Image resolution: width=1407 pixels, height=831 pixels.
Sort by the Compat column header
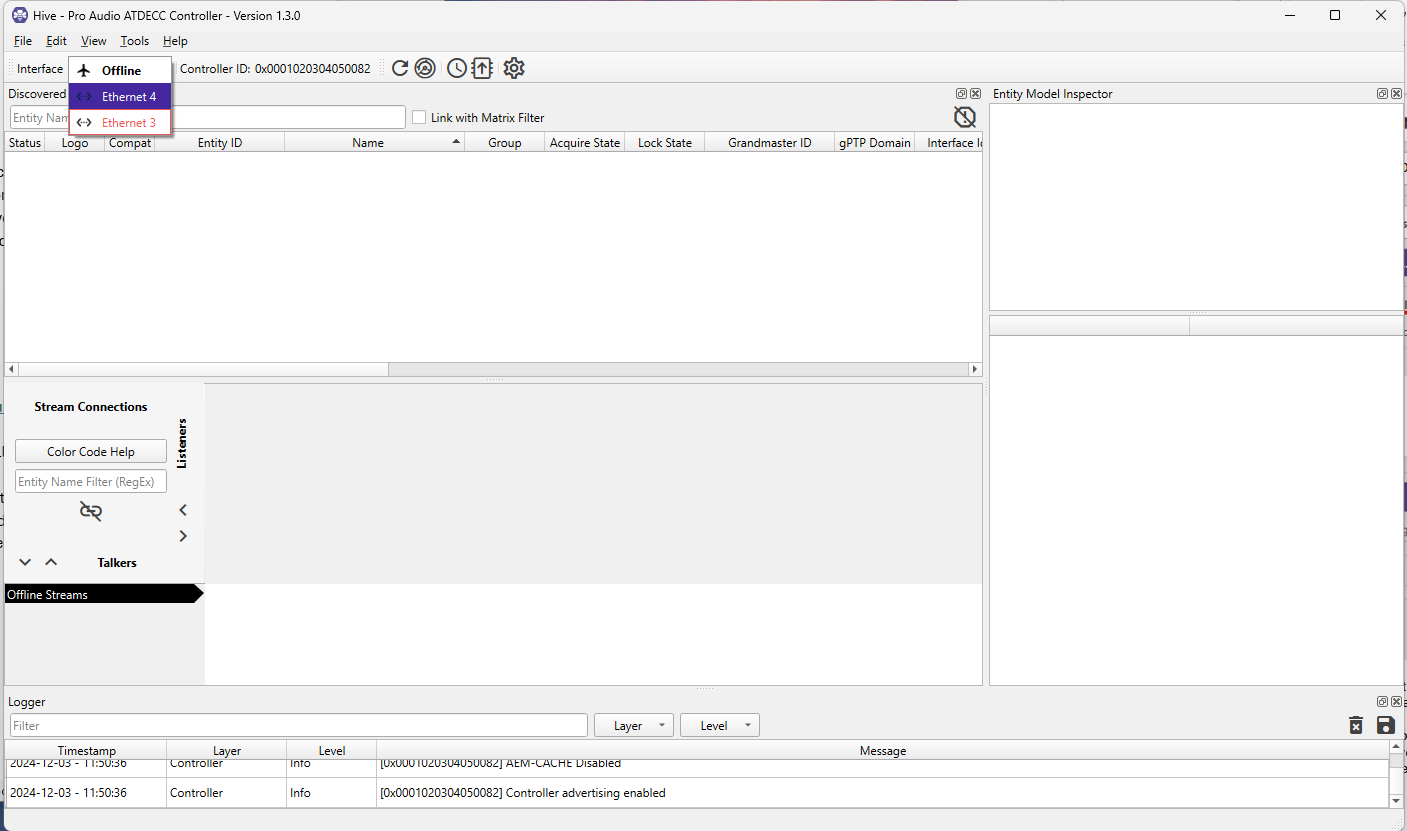click(x=130, y=143)
